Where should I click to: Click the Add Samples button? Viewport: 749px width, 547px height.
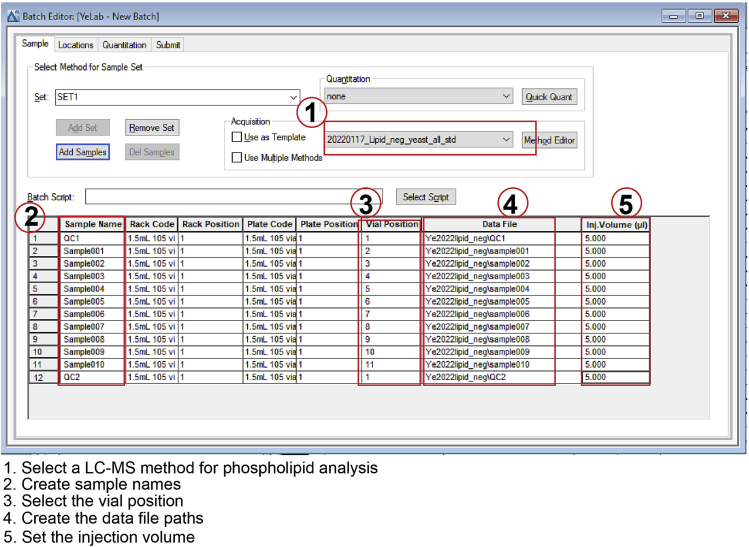[83, 152]
